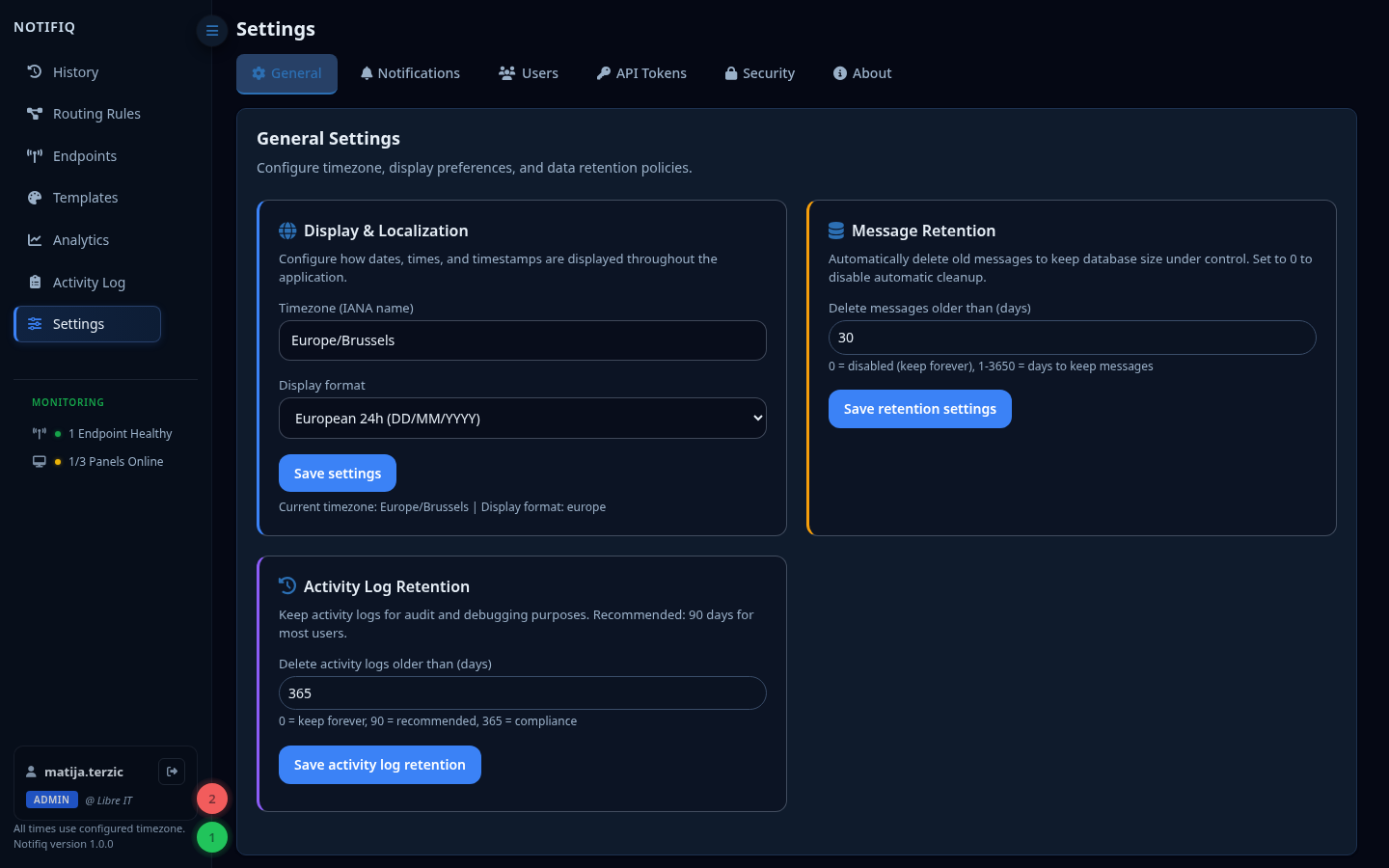Click the General Settings heading
This screenshot has width=1389, height=868.
point(328,138)
